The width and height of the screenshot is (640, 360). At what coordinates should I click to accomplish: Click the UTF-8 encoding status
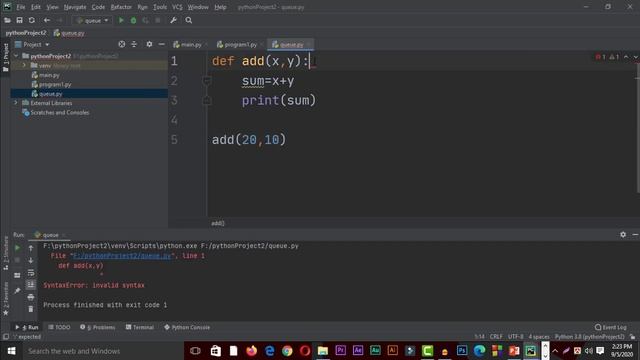tap(516, 337)
